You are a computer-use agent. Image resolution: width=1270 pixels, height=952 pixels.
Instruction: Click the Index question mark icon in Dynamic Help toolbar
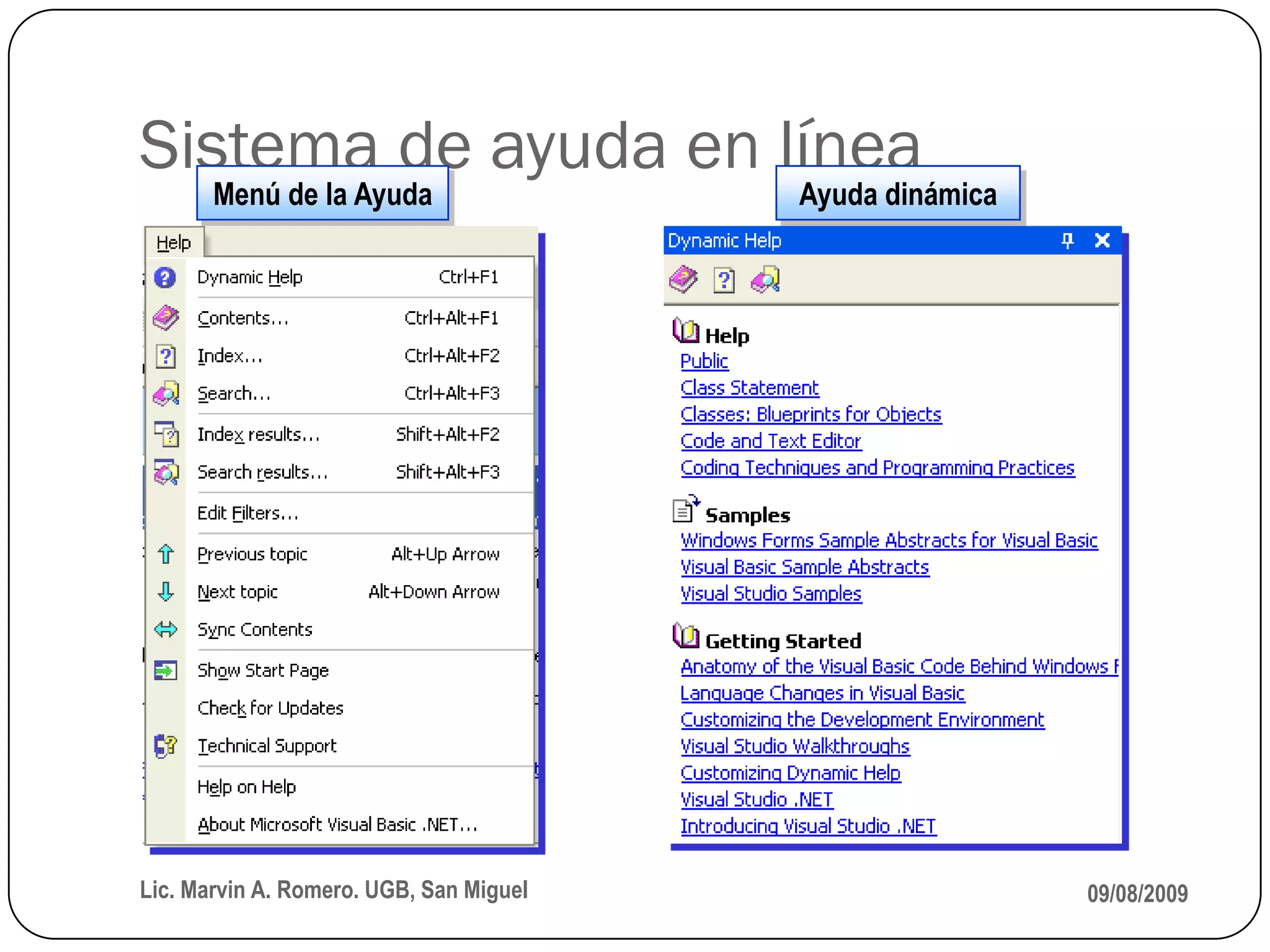coord(724,280)
